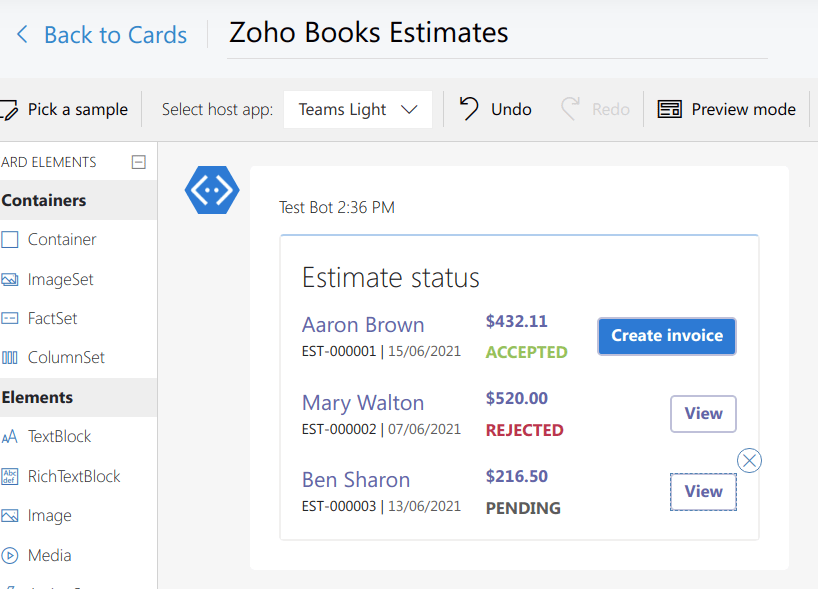
Task: Pick the Image element icon
Action: (x=9, y=516)
